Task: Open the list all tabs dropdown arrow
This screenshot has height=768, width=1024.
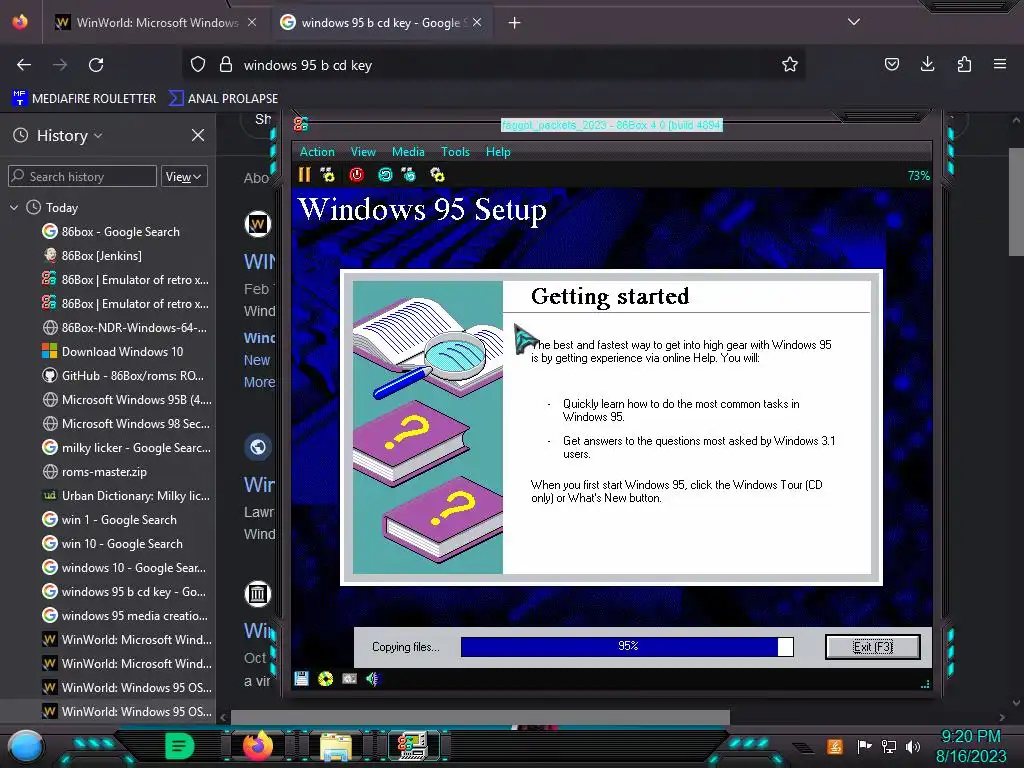Action: [854, 22]
